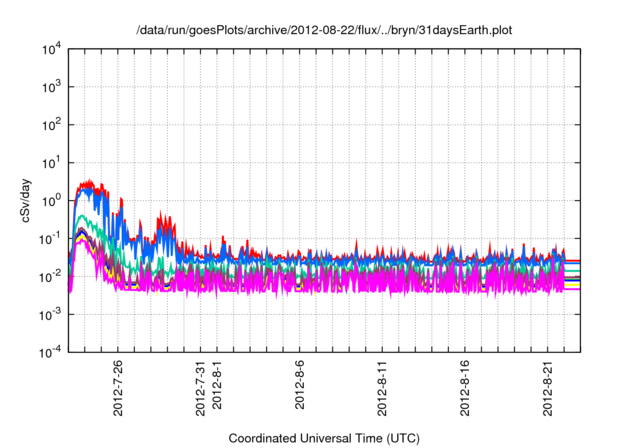Click the 10^1 y-axis tick label
640x448 pixels.
pyautogui.click(x=51, y=163)
